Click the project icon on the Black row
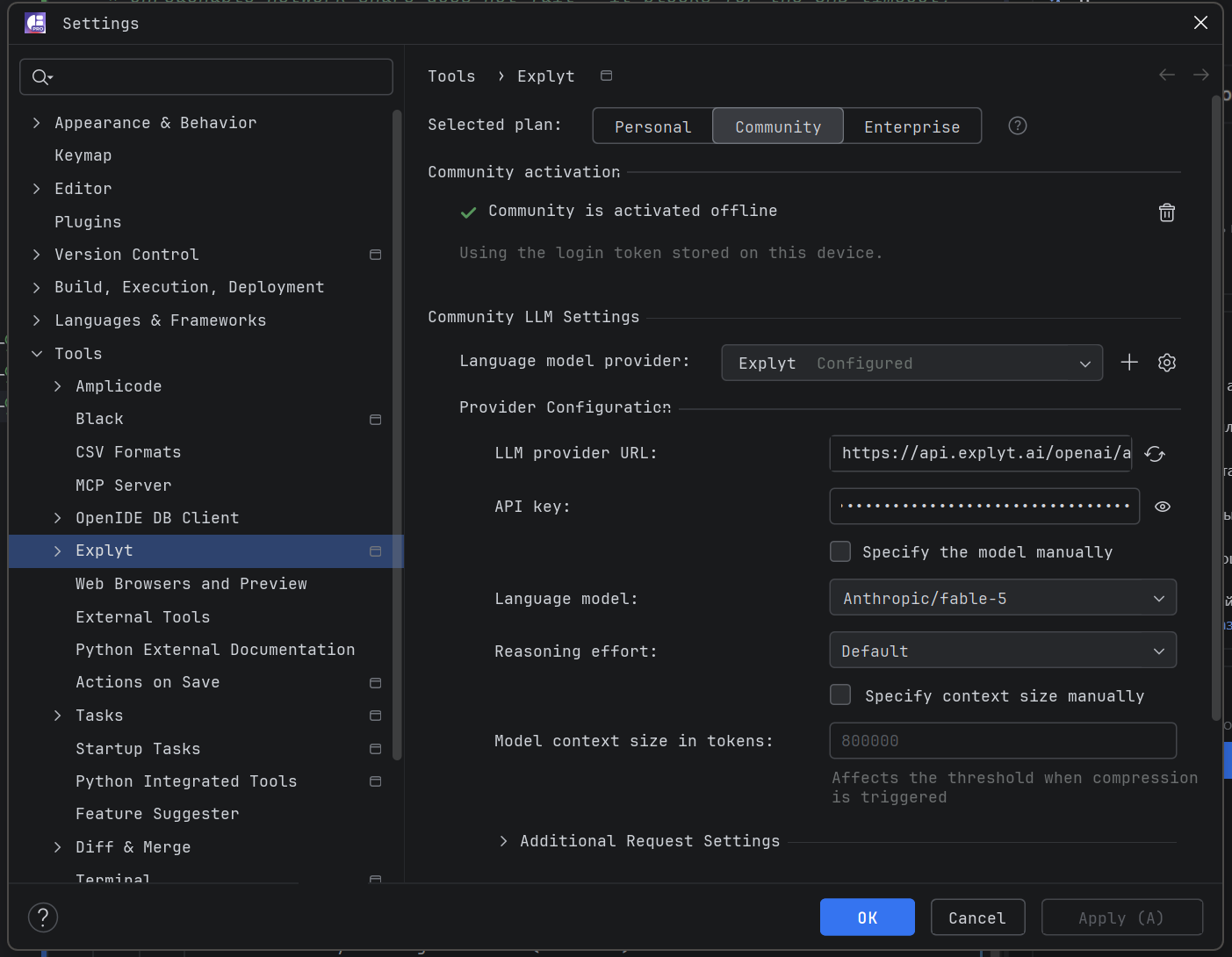 375,420
